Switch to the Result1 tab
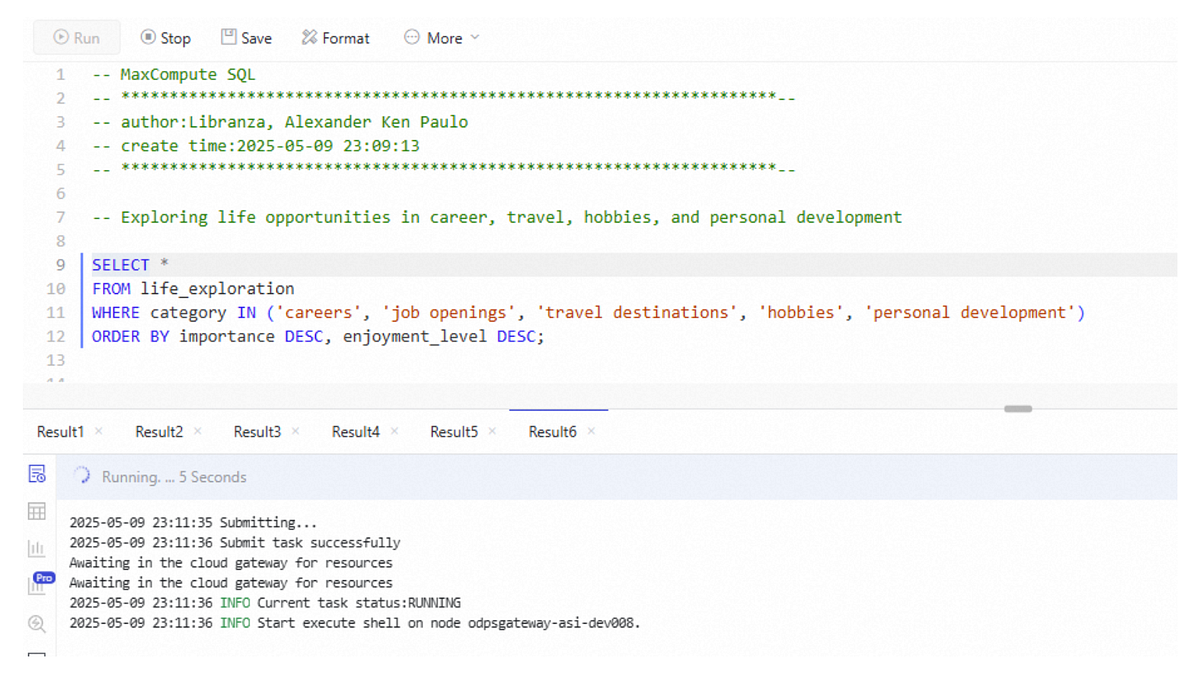This screenshot has height=690, width=1200. (60, 432)
